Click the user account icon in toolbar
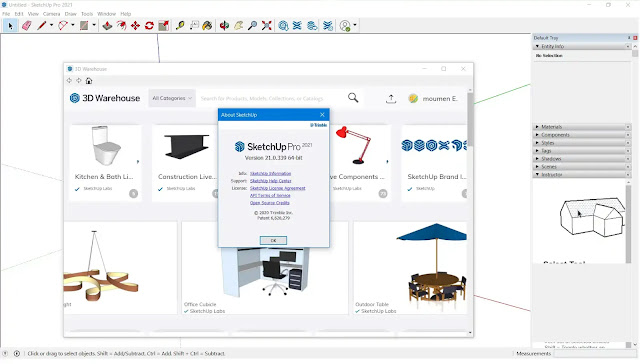640x364 pixels. (345, 26)
